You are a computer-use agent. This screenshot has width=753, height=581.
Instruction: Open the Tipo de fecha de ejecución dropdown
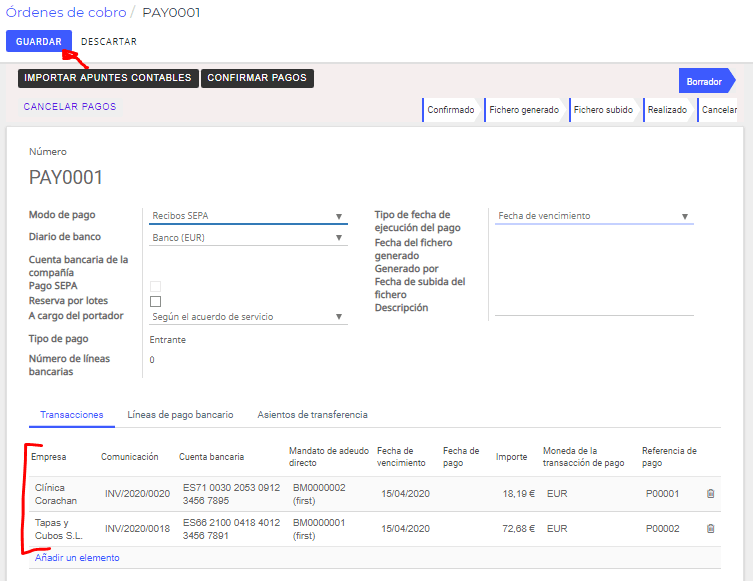(x=594, y=216)
